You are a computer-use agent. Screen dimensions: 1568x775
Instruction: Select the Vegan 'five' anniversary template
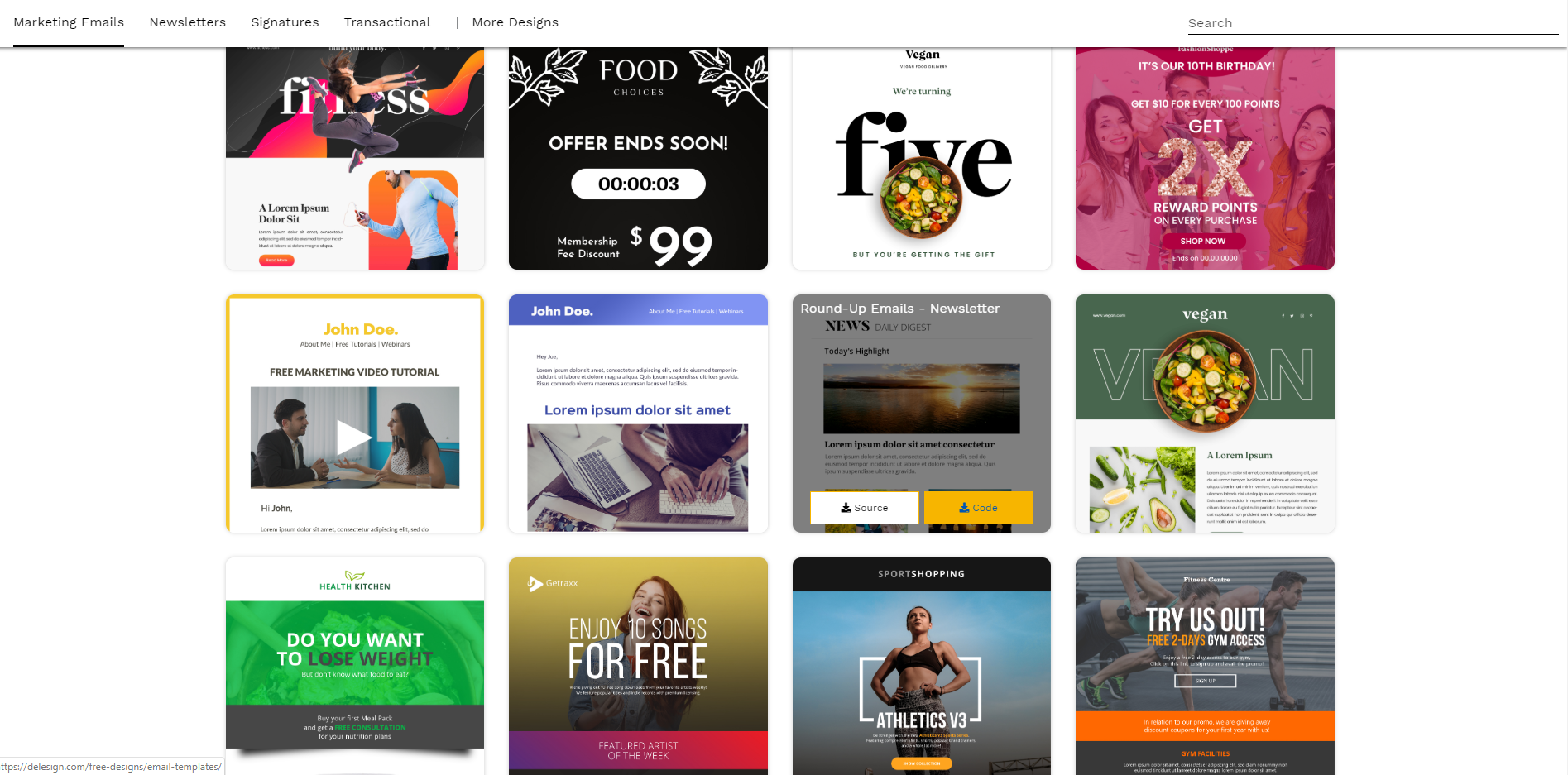[x=922, y=158]
